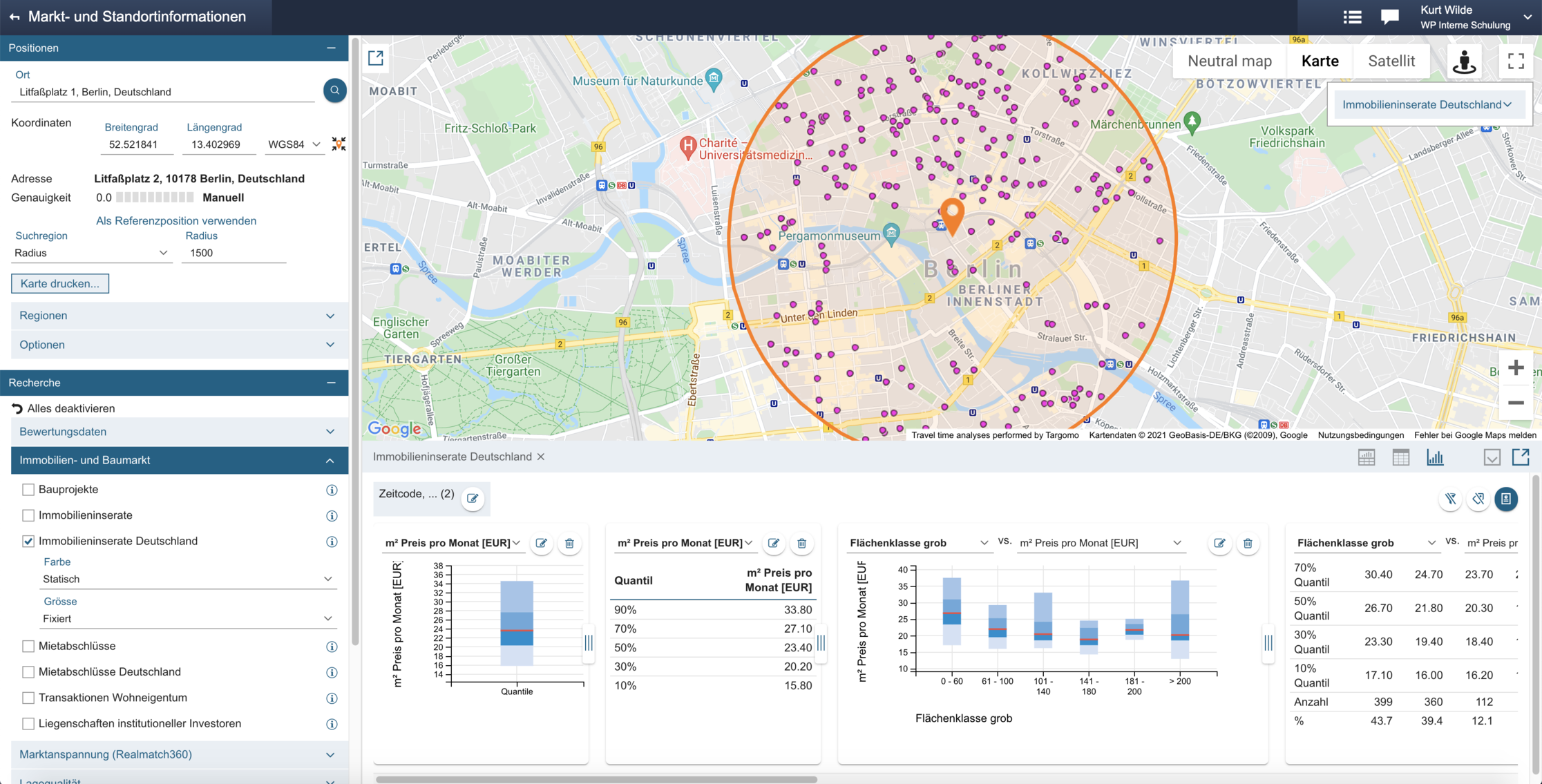The image size is (1542, 784).
Task: Click the clear filter icon
Action: 1450,499
